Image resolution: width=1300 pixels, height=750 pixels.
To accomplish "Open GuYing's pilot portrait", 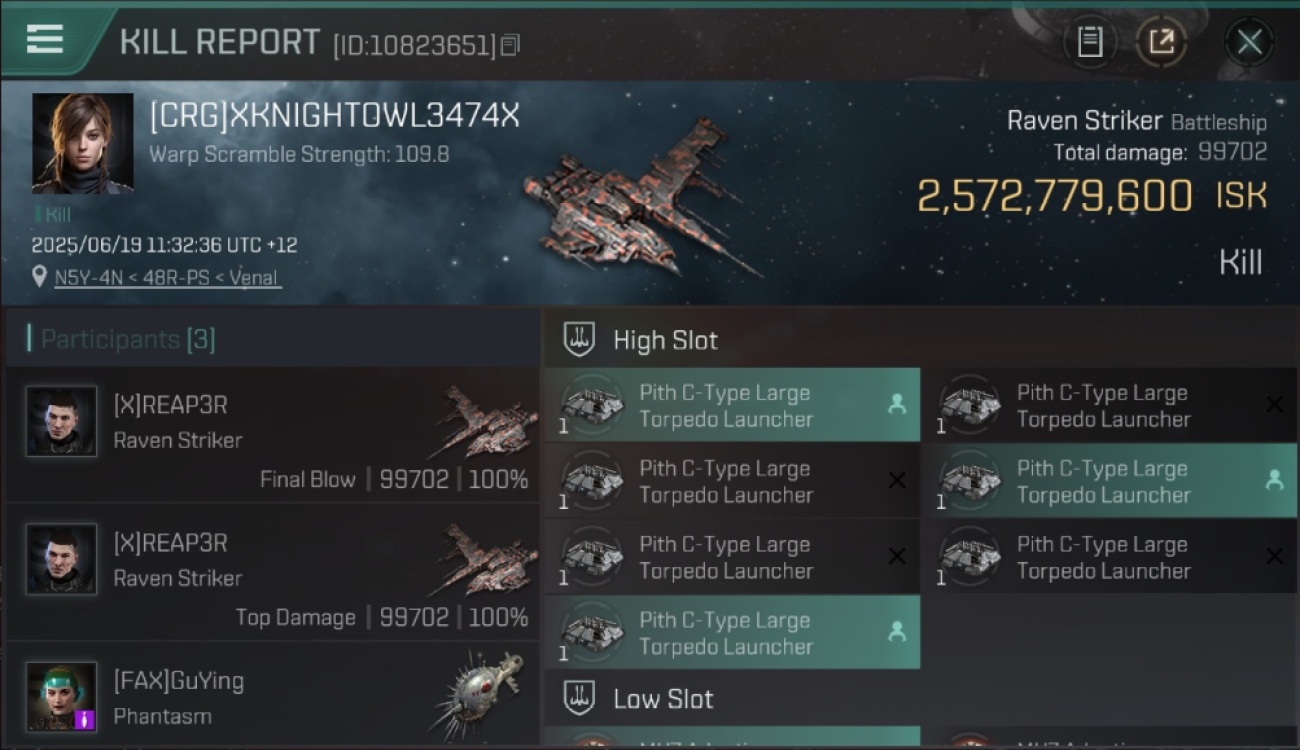I will click(62, 697).
